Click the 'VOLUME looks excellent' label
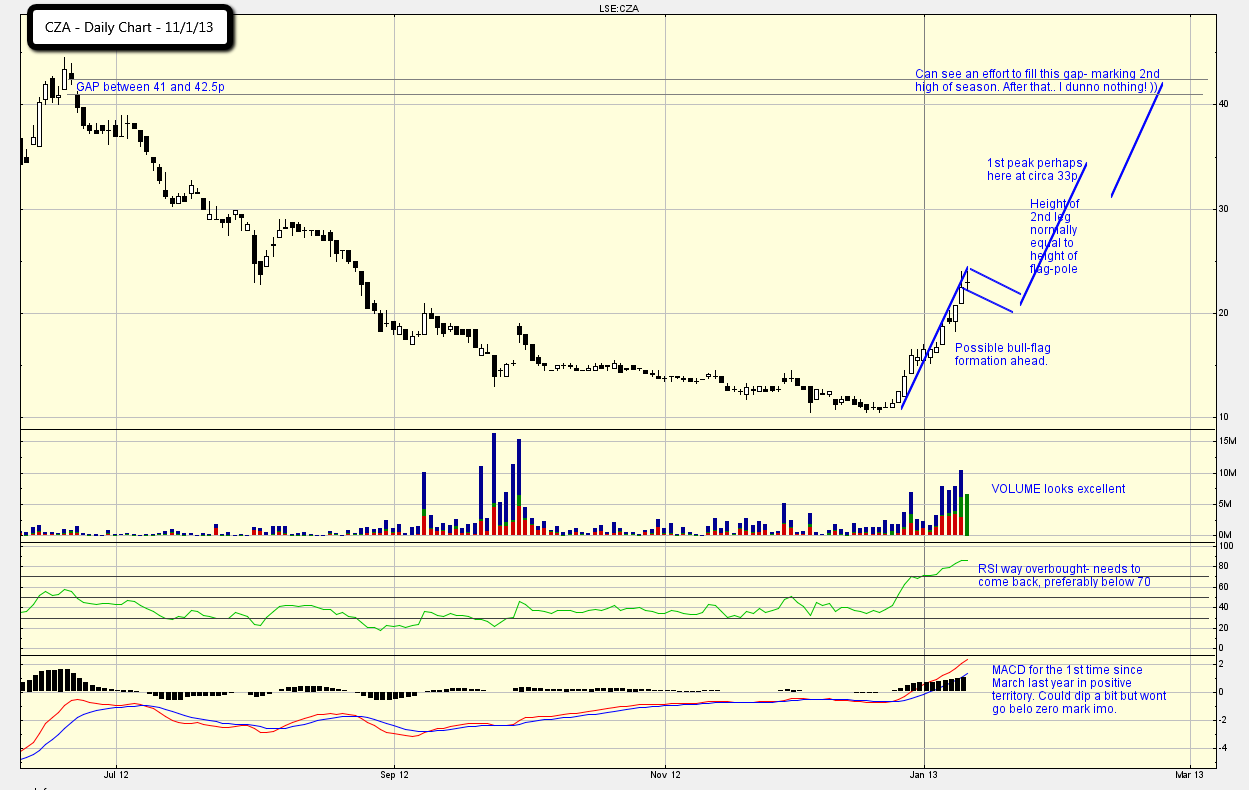This screenshot has width=1249, height=790. [1058, 489]
